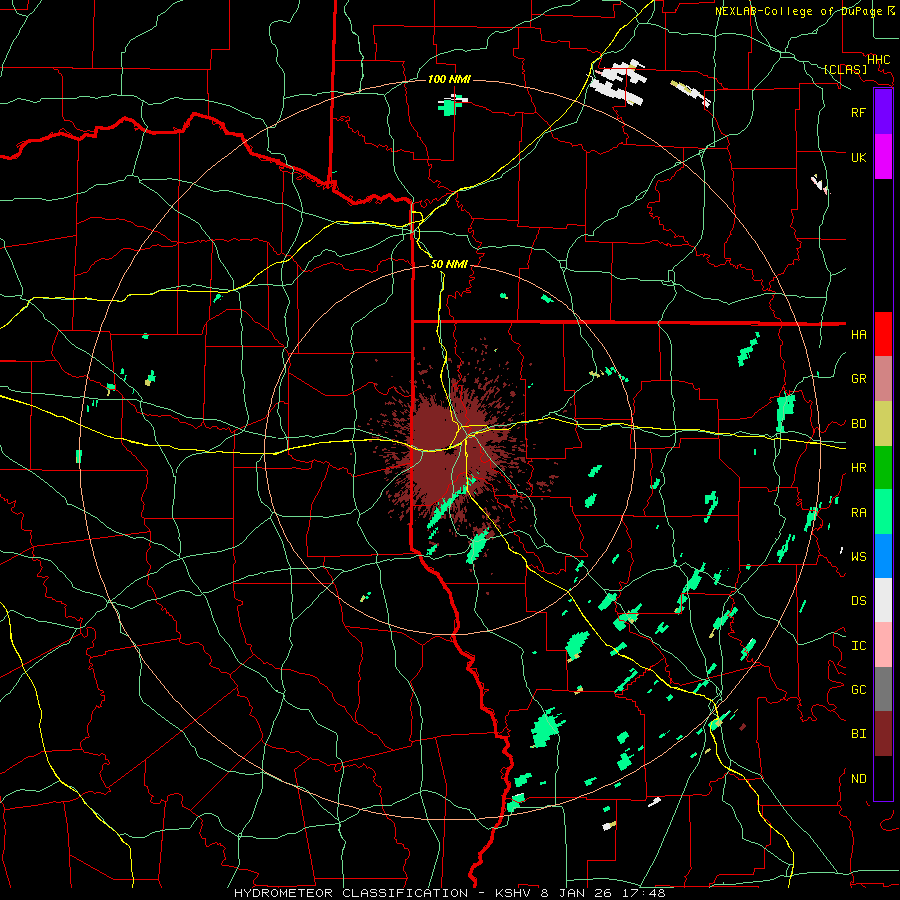The image size is (900, 900).
Task: Click the white dry snow echo cluster near the top right
Action: (616, 82)
